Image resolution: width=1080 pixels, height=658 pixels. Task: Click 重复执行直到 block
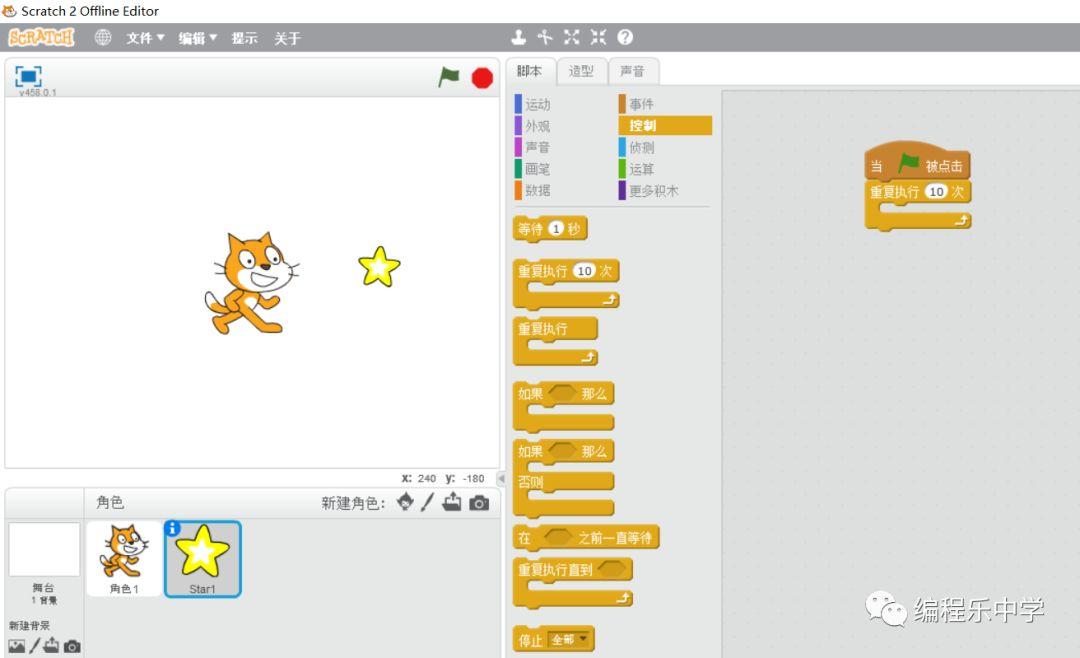coord(572,583)
